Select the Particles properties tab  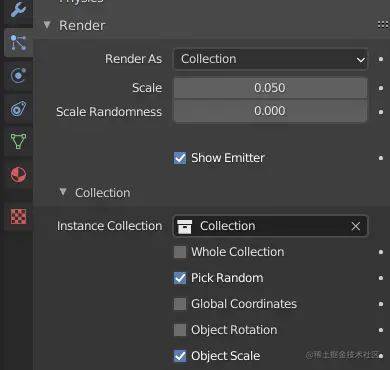18,43
